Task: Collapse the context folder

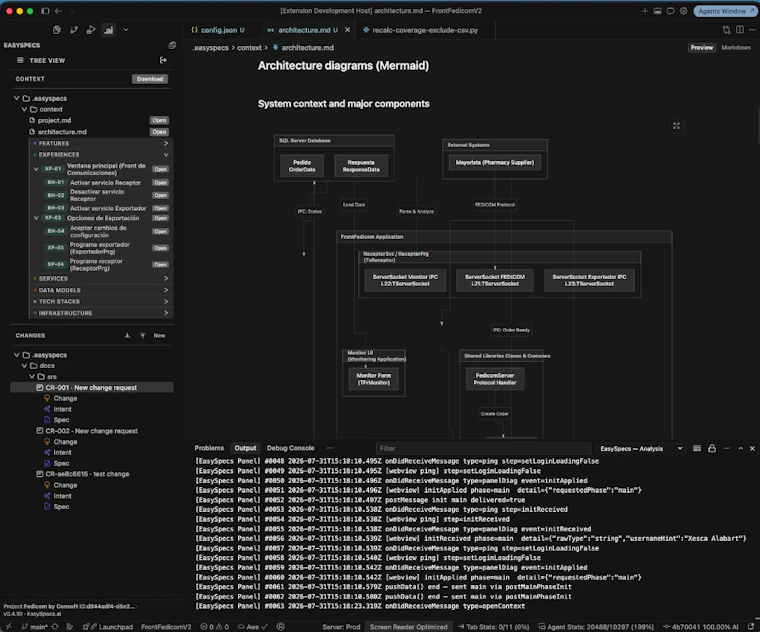Action: coord(24,109)
